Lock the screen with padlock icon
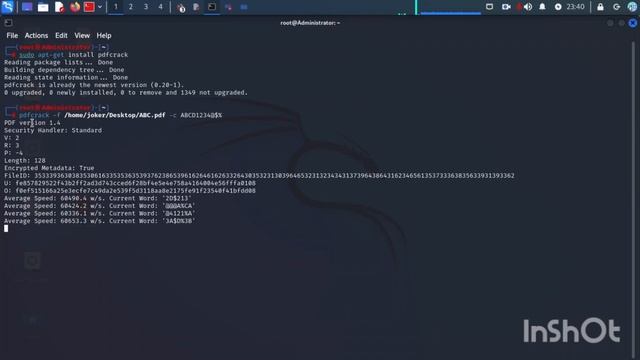Viewport: 640px width, 360px height. [600, 7]
